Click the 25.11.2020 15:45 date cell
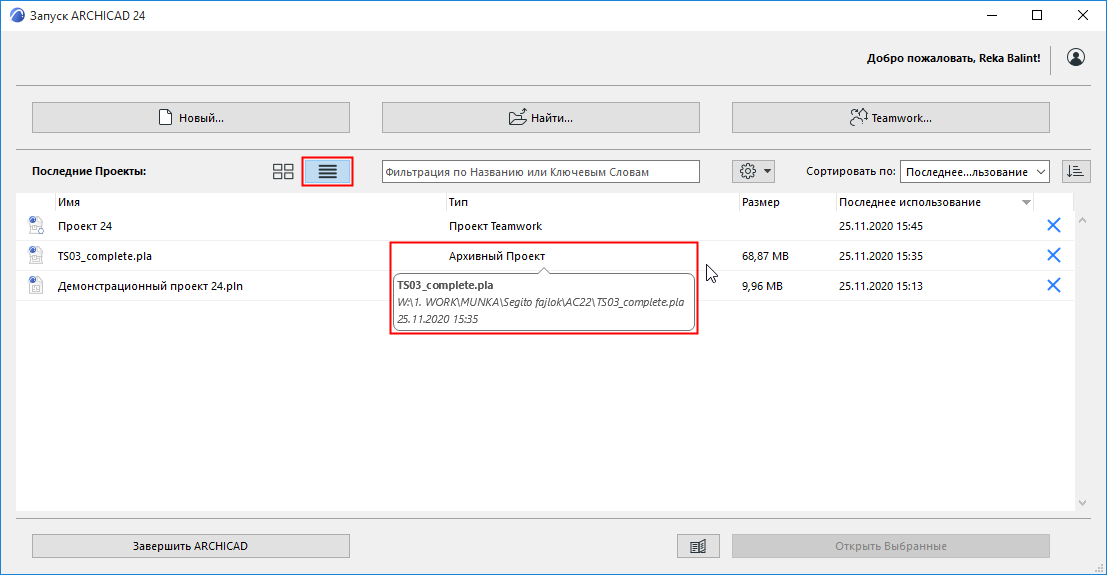The height and width of the screenshot is (575, 1107). tap(880, 226)
